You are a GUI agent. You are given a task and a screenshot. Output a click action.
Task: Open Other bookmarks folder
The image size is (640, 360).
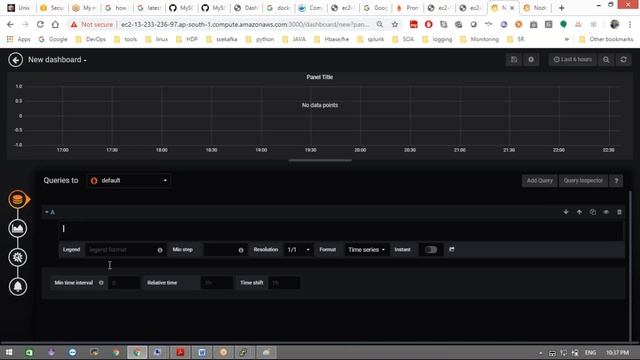pyautogui.click(x=606, y=39)
